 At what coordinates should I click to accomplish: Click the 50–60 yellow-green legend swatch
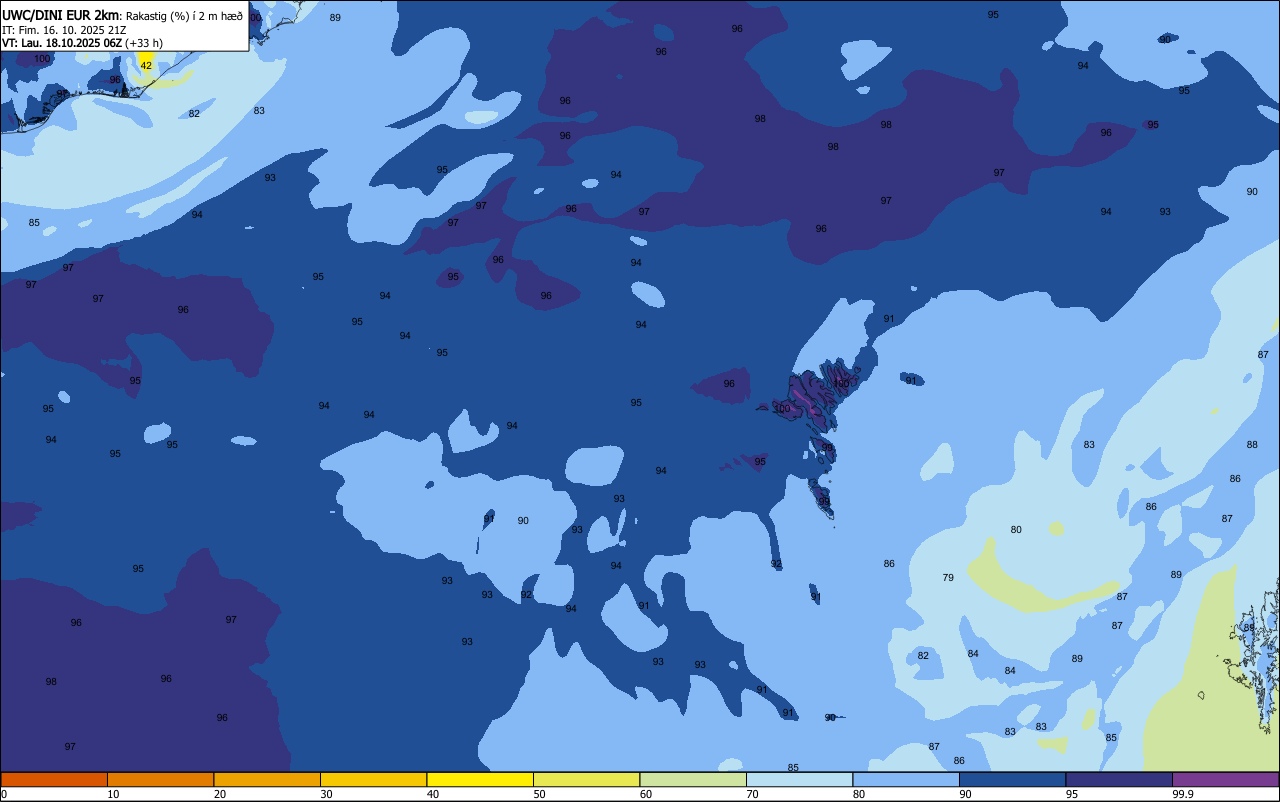click(586, 779)
